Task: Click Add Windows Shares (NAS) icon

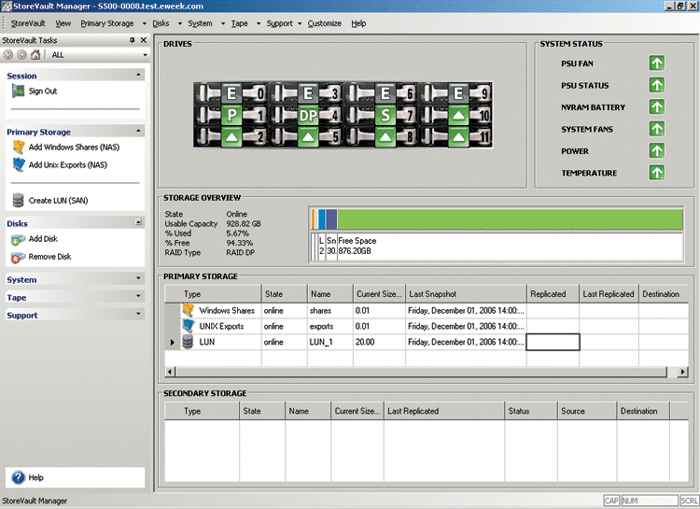Action: [x=18, y=147]
